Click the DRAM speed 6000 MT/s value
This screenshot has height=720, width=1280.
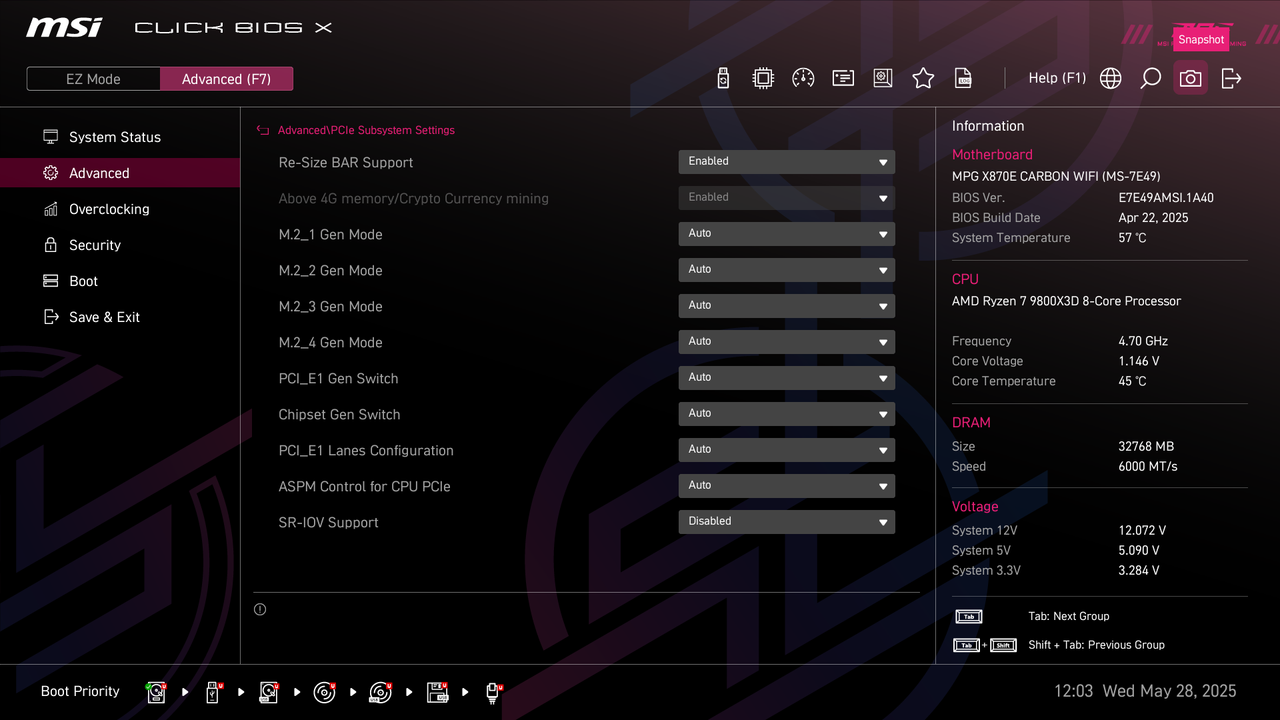point(1148,466)
